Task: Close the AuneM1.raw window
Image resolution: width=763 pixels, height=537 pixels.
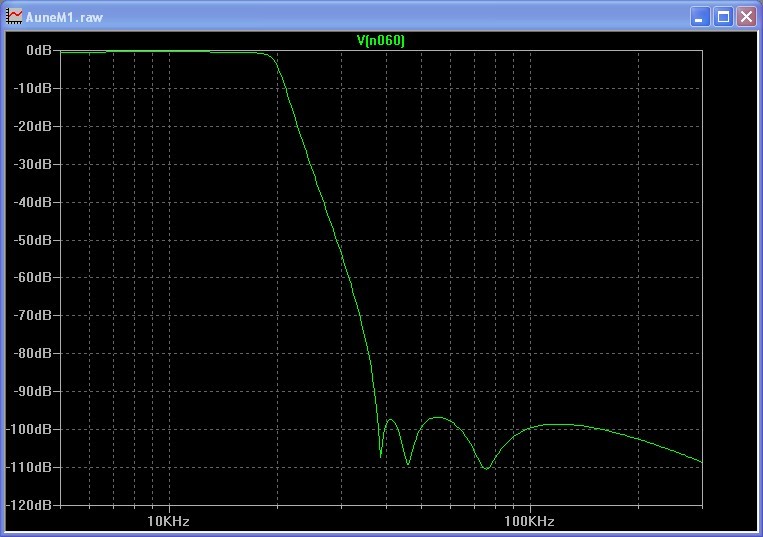Action: [x=746, y=17]
